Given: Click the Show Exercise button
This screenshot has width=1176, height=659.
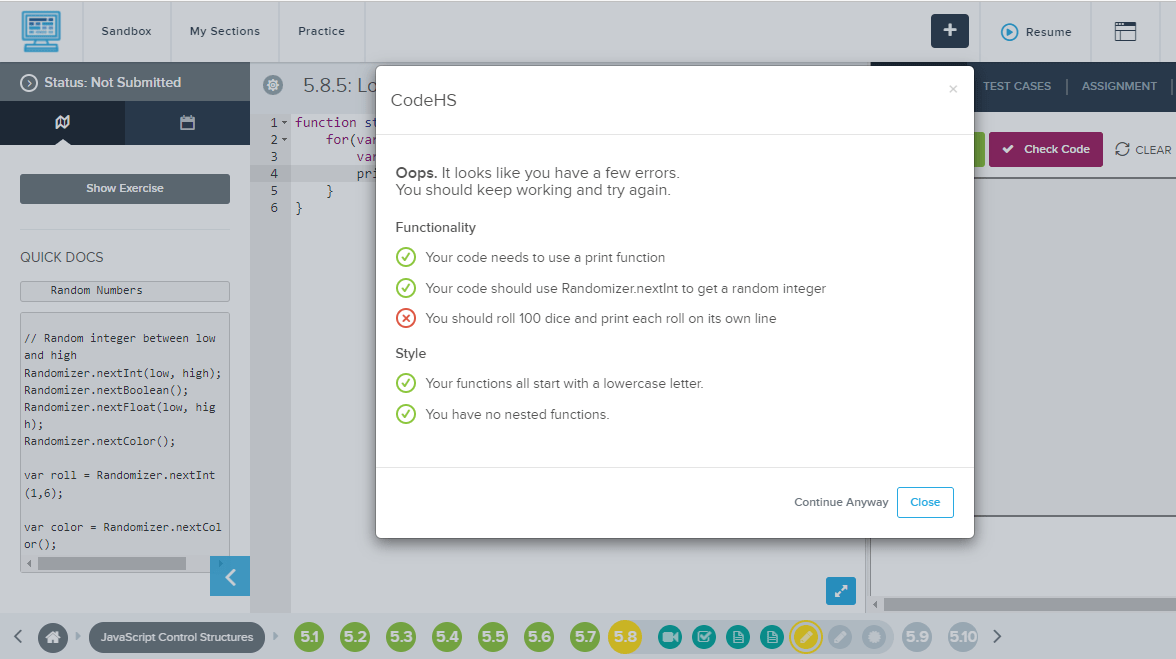Looking at the screenshot, I should click(124, 188).
